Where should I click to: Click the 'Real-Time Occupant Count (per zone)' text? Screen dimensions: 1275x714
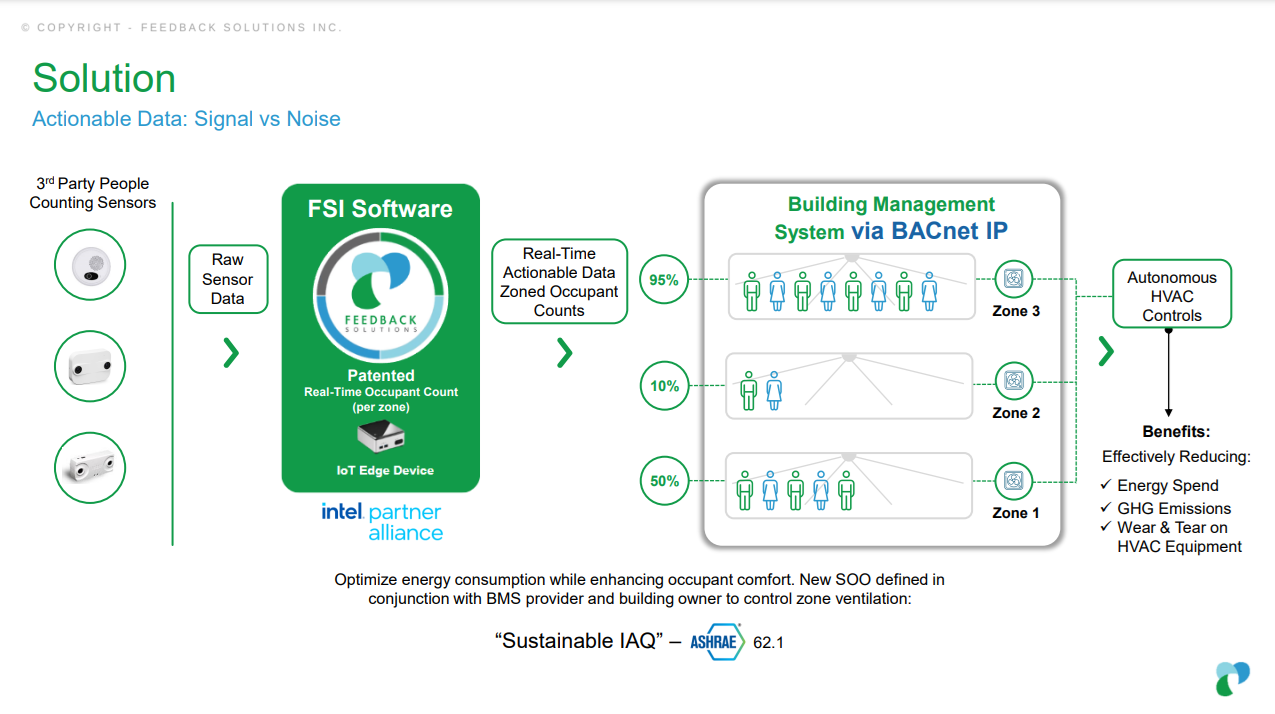tap(381, 399)
